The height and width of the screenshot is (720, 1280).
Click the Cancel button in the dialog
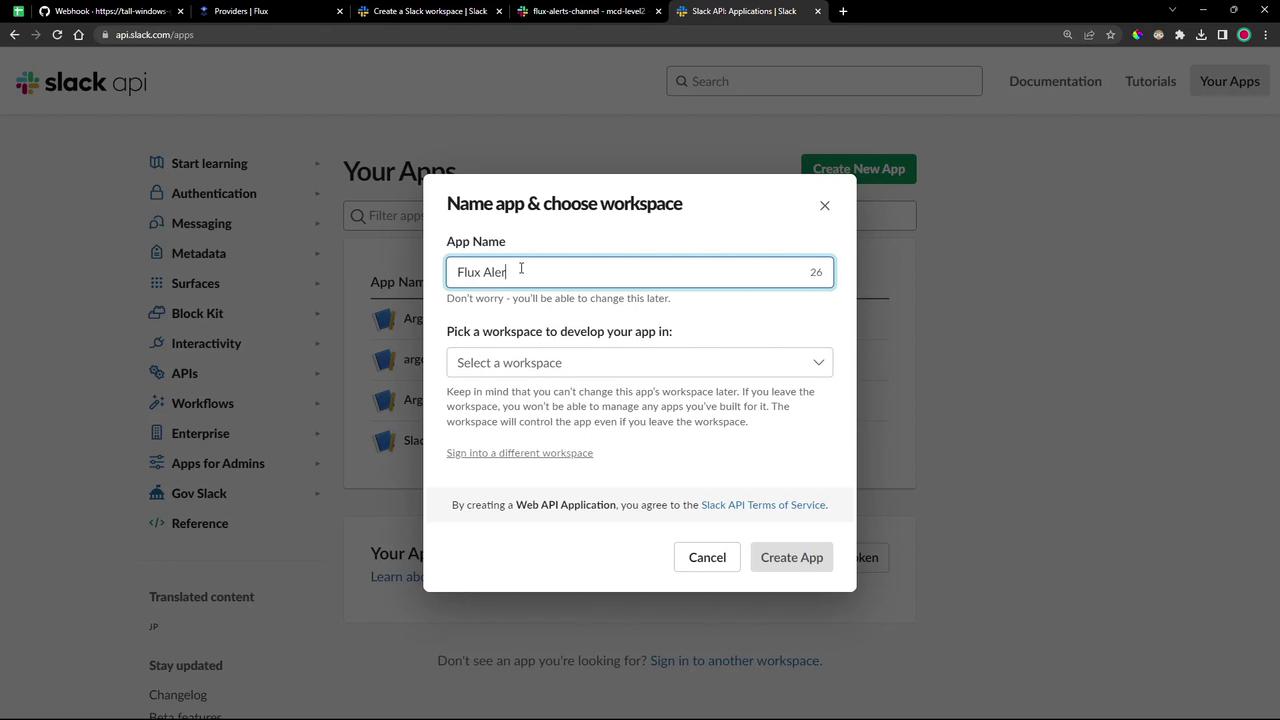707,558
